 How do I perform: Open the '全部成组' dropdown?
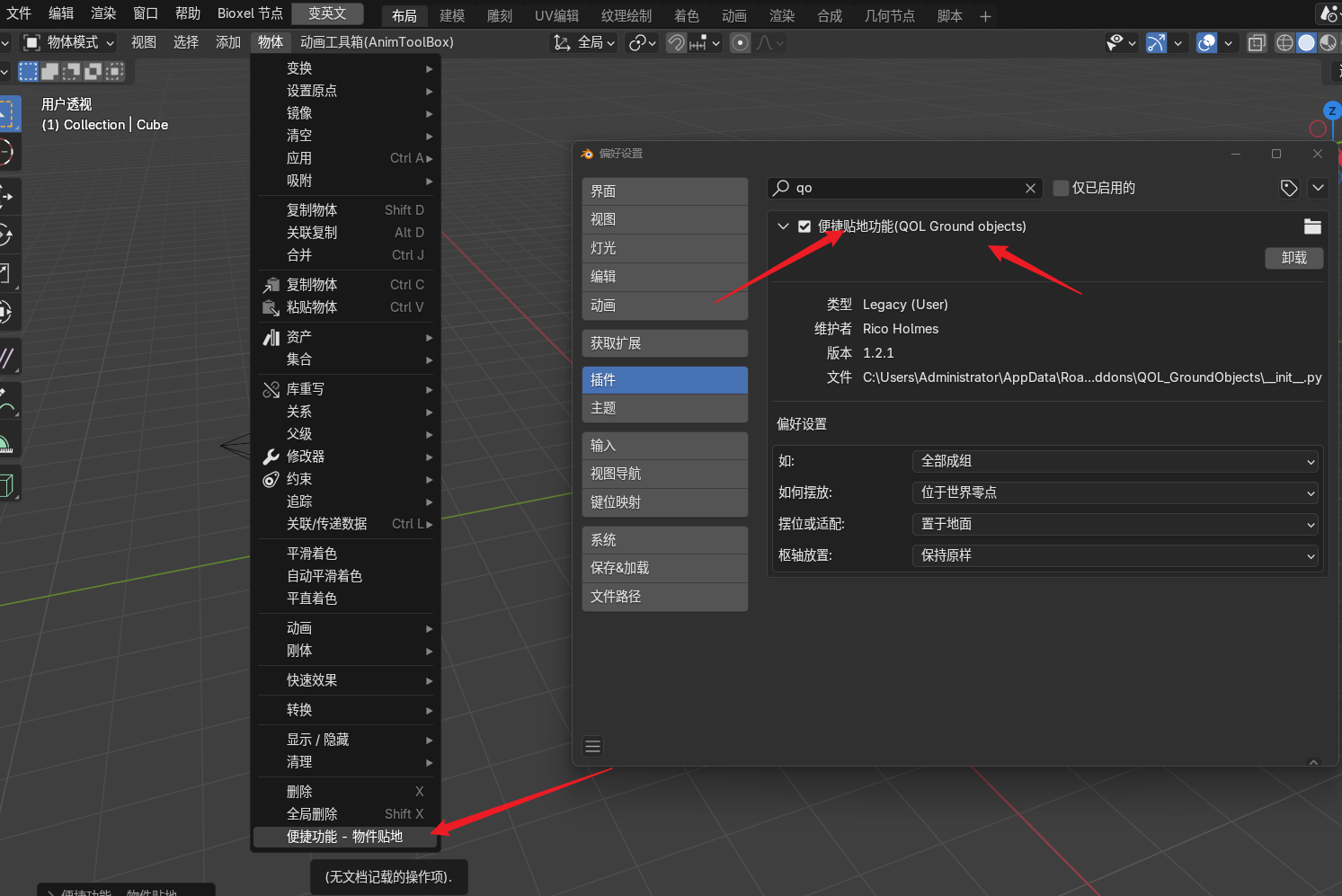click(1115, 461)
